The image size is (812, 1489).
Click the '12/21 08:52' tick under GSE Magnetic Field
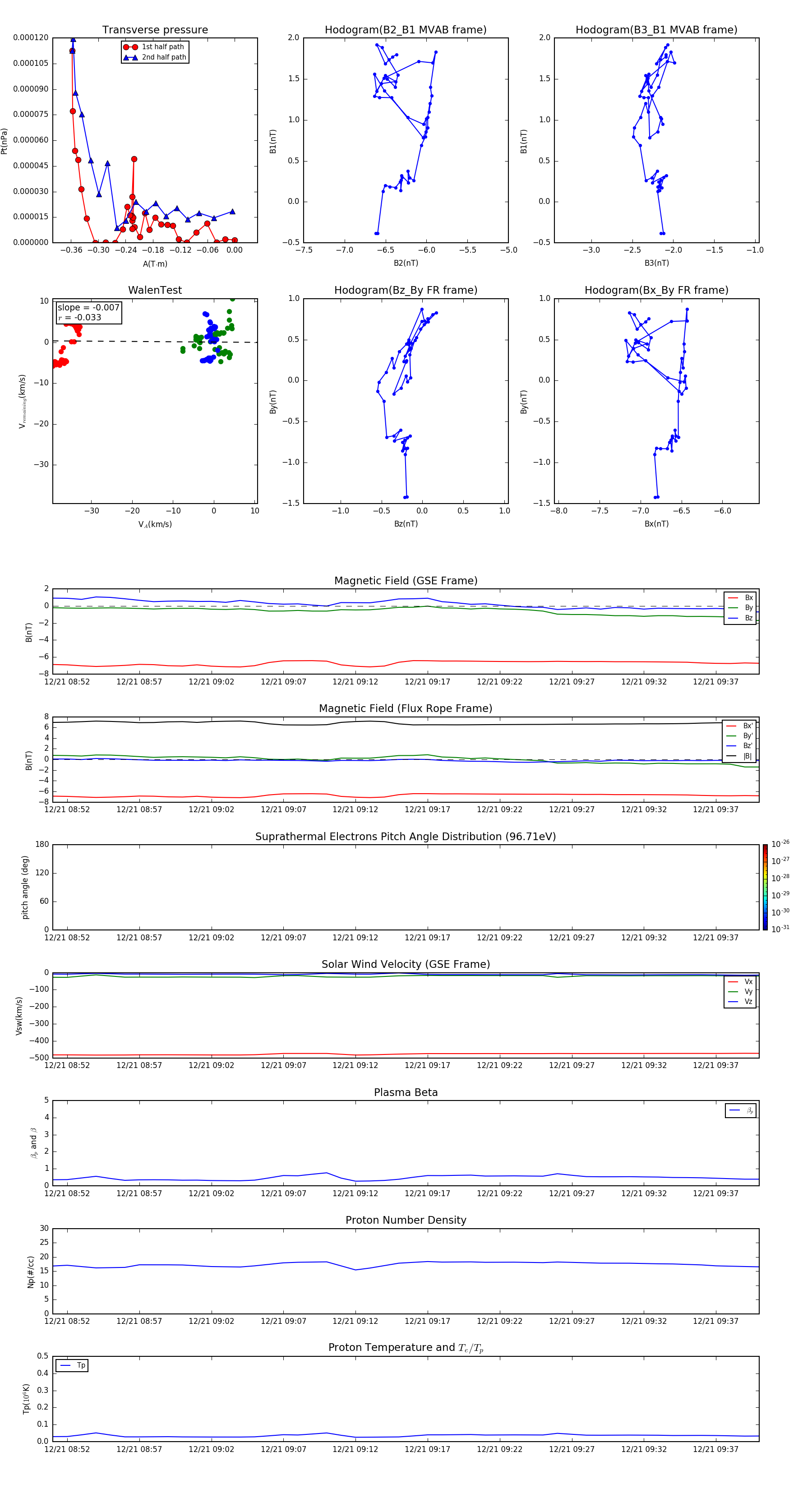click(67, 681)
